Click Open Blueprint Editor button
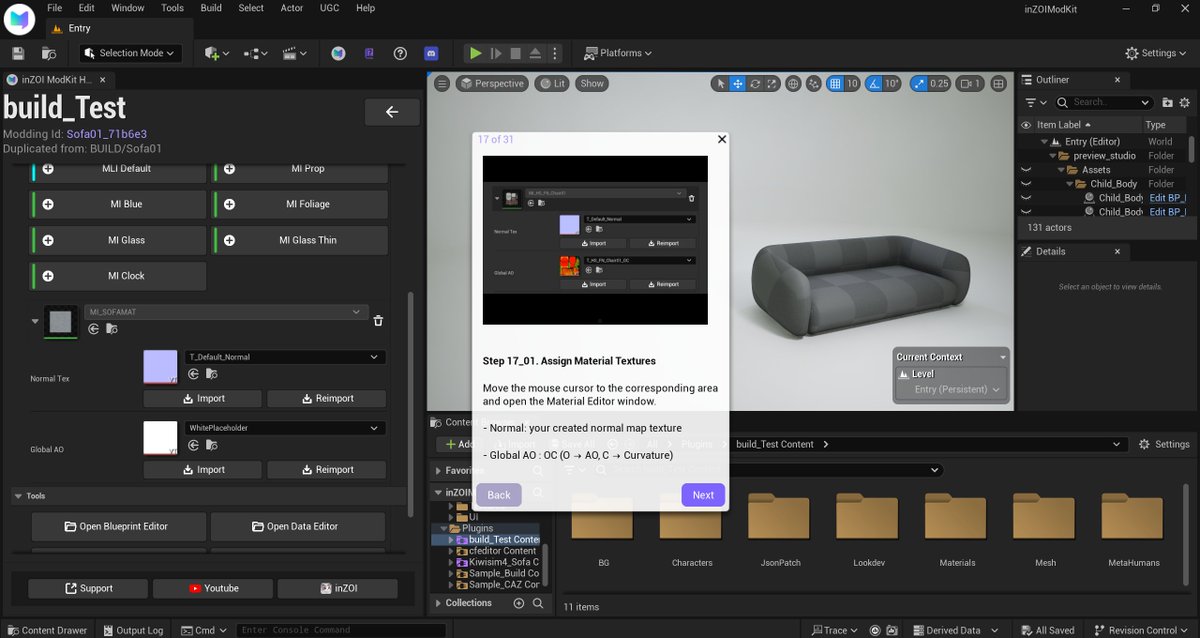This screenshot has height=638, width=1200. click(119, 526)
